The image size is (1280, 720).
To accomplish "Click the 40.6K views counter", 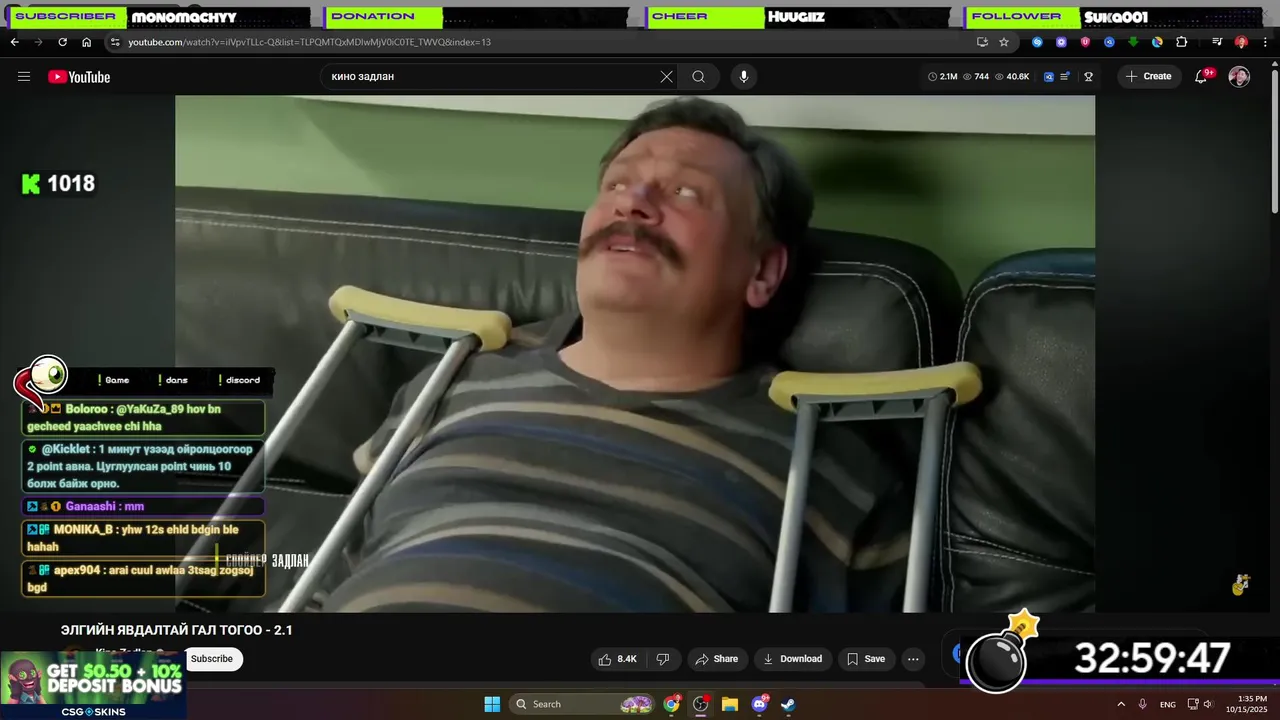I will pos(1012,77).
